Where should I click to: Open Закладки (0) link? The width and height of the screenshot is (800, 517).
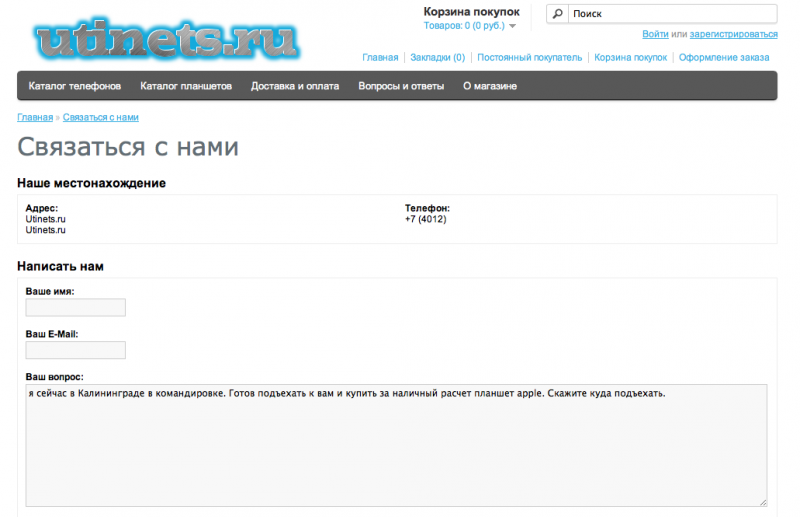click(438, 57)
